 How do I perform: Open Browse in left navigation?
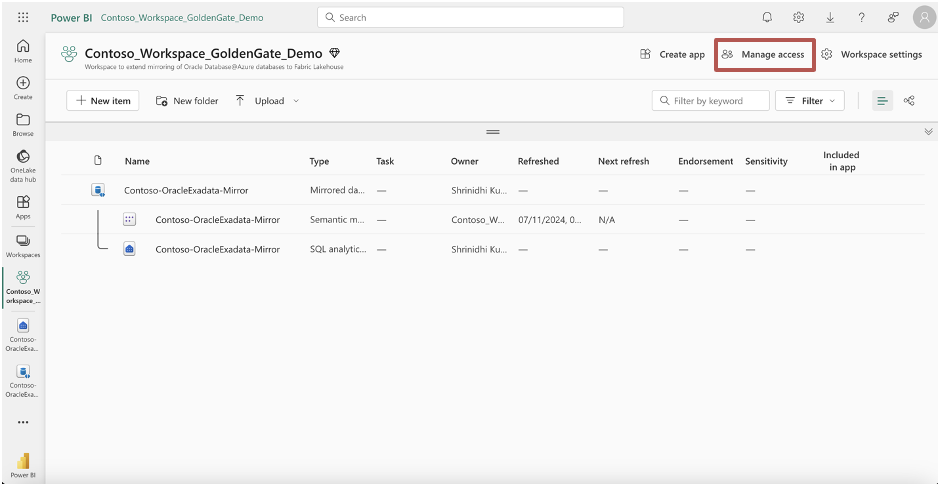(23, 125)
